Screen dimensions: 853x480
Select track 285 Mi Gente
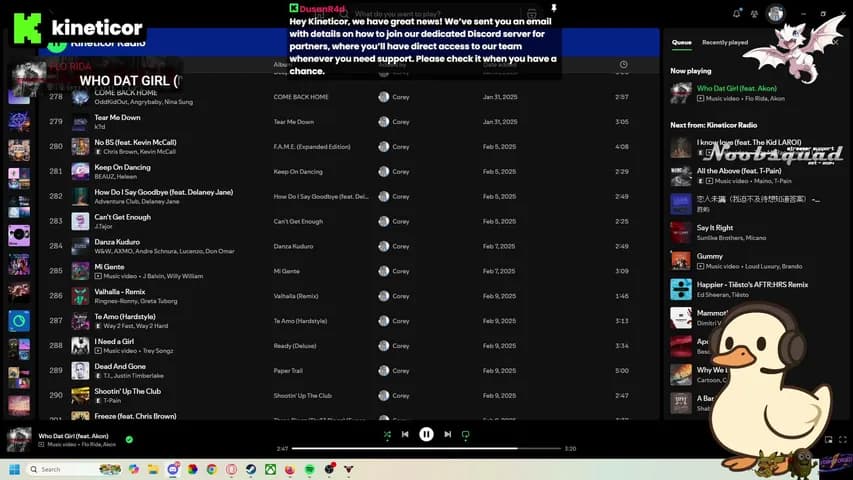pos(348,271)
